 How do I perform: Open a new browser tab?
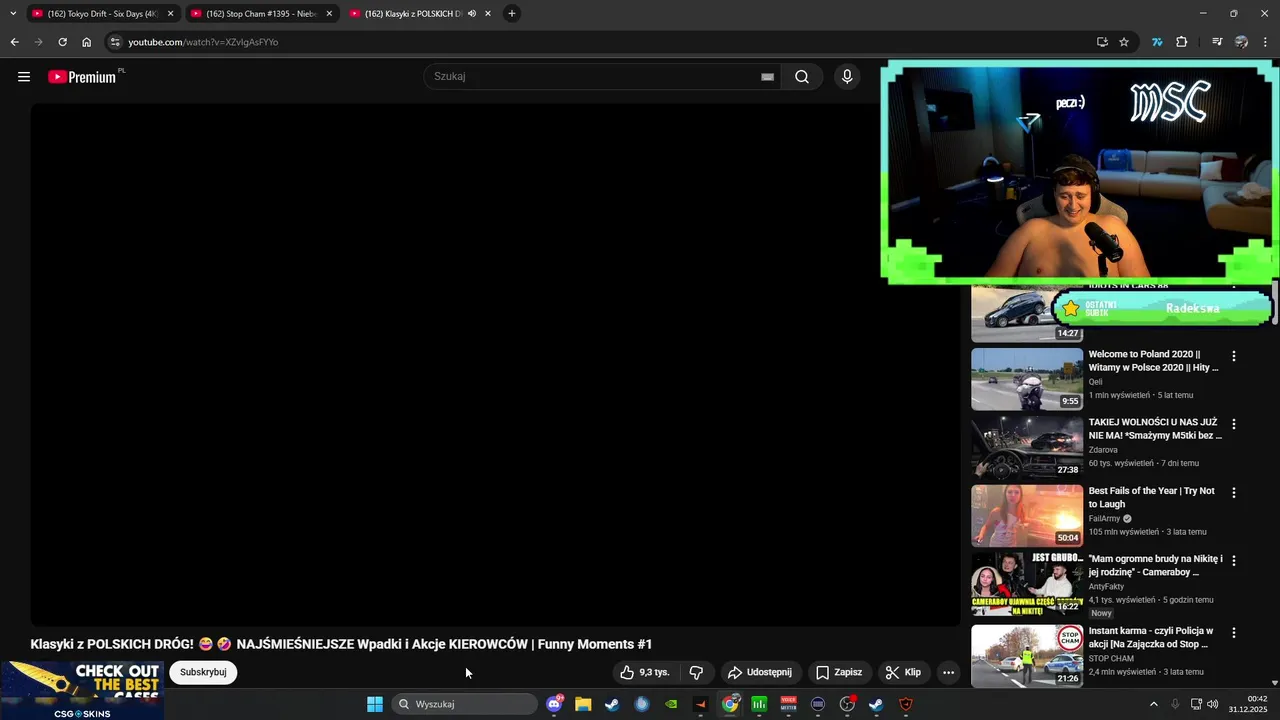512,14
